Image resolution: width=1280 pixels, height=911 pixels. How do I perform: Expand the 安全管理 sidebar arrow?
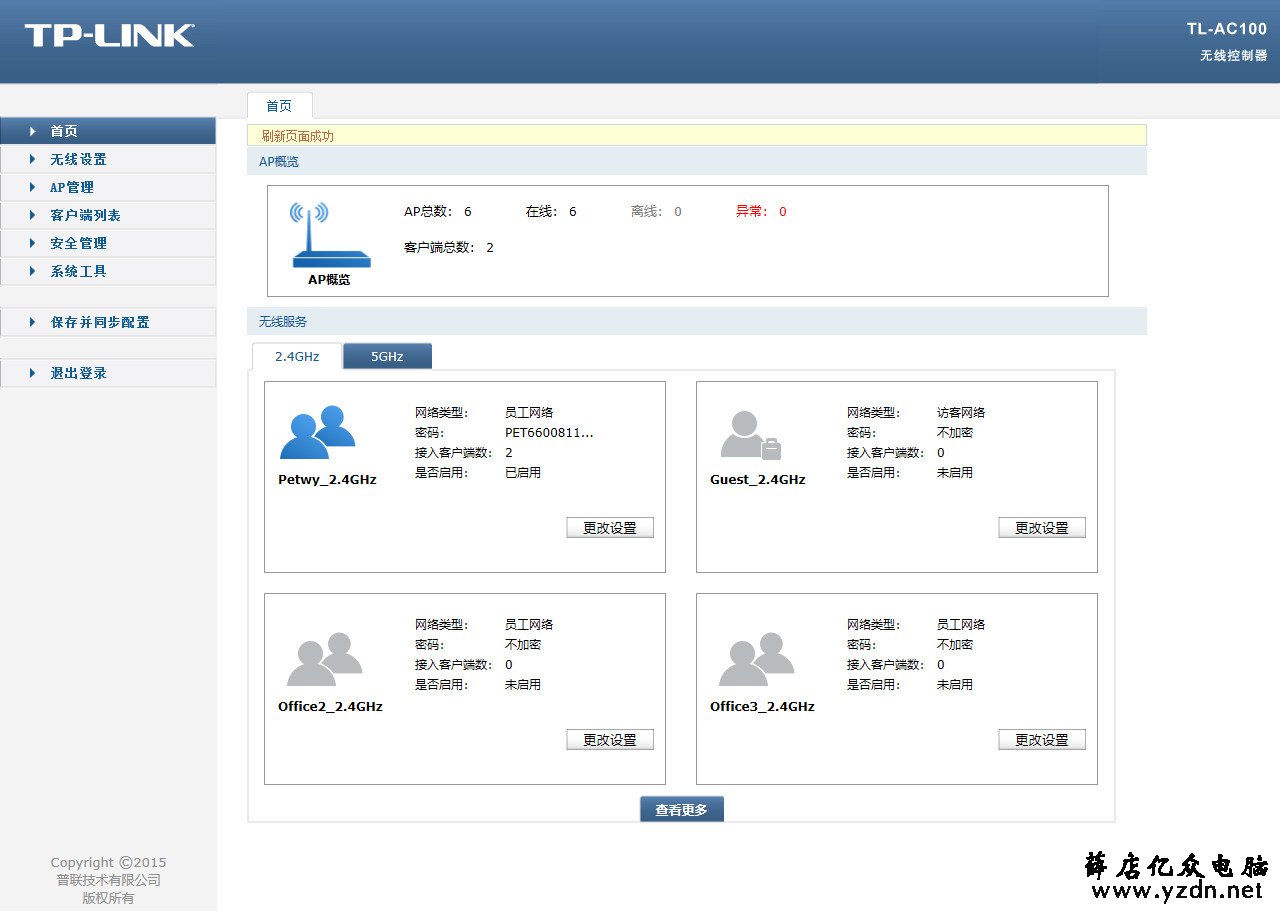click(x=33, y=243)
